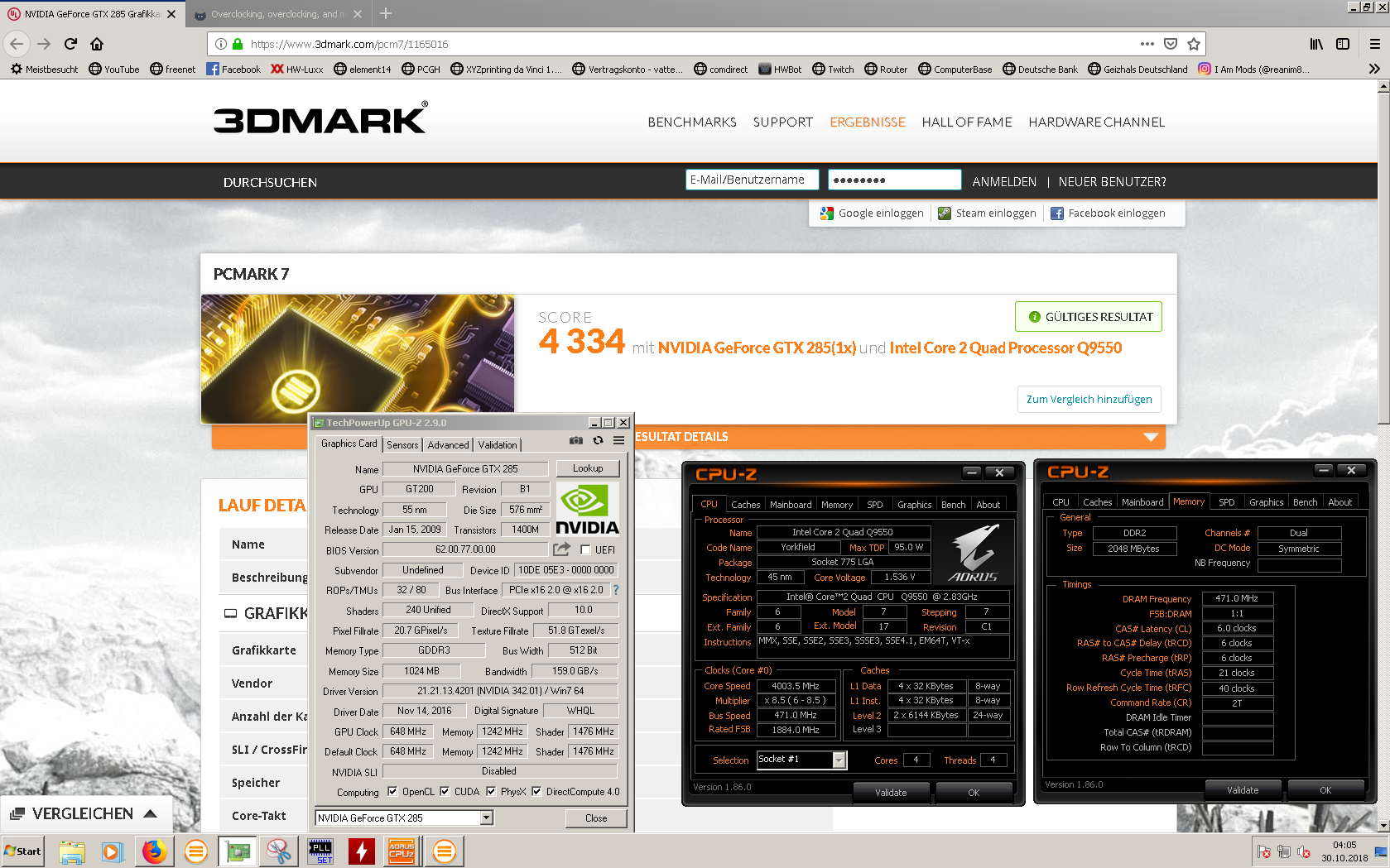The height and width of the screenshot is (868, 1390).
Task: Click Google einloggen link
Action: point(872,213)
